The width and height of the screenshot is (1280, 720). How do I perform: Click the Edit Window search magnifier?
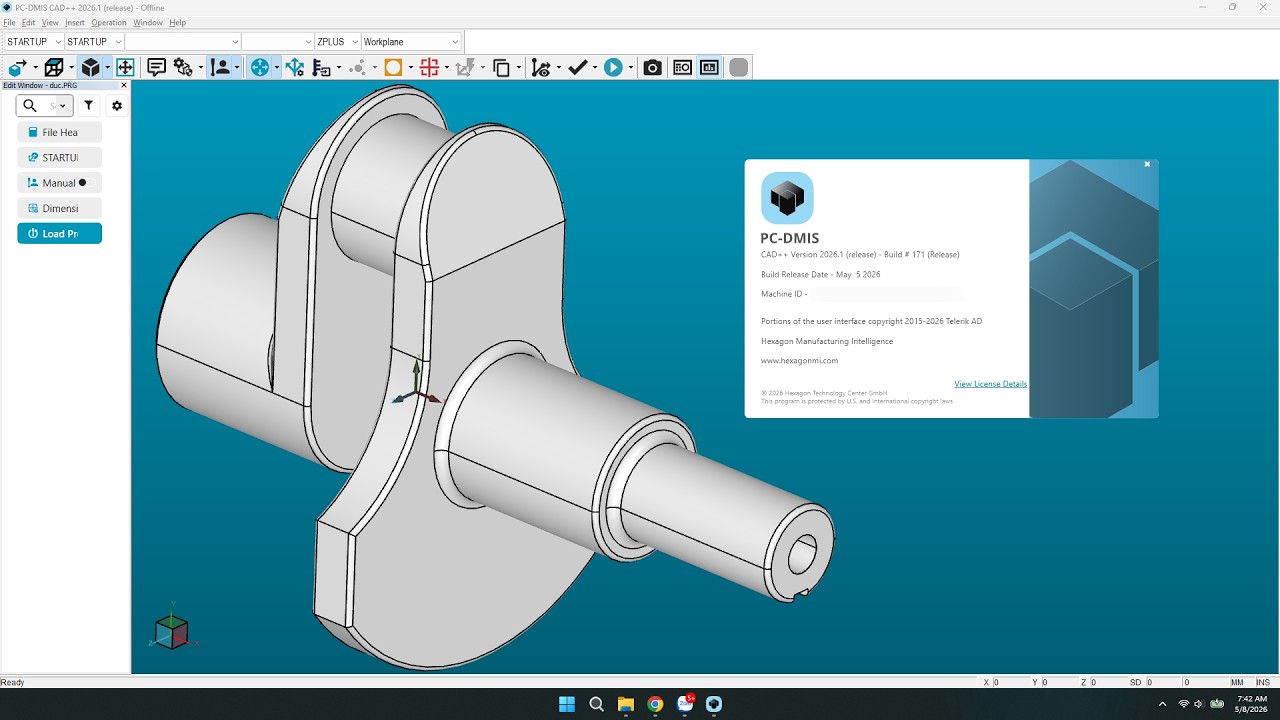30,105
